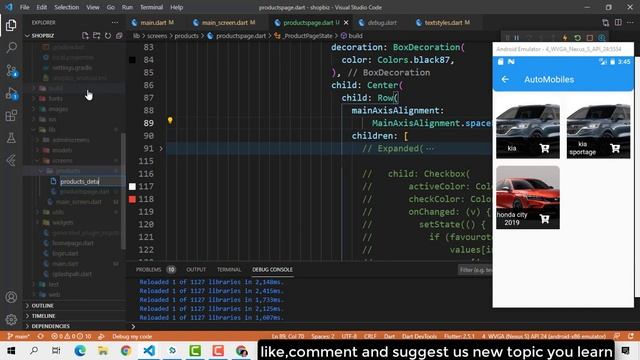640x360 pixels.
Task: Open the OUTPUT panel tab
Action: point(196,270)
